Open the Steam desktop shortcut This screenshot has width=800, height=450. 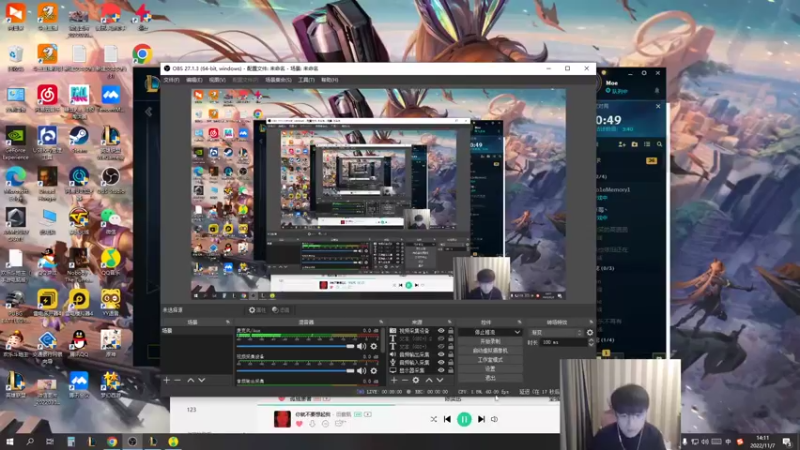pyautogui.click(x=79, y=140)
